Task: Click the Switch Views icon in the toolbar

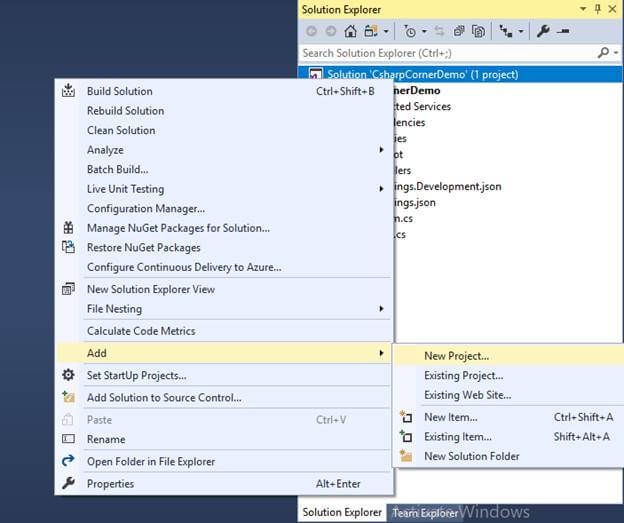Action: (371, 31)
